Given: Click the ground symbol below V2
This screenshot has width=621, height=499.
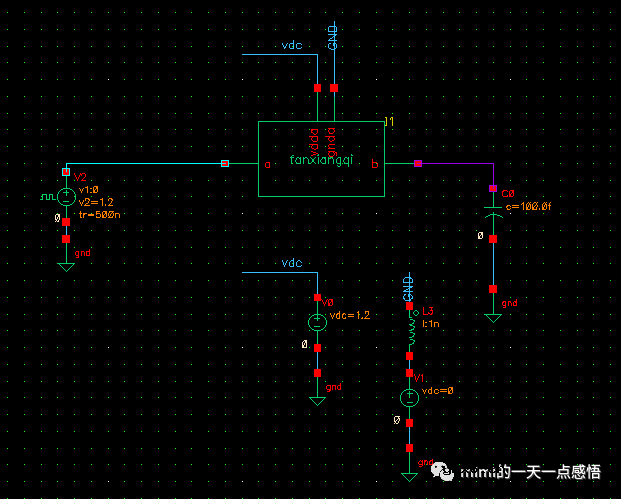Looking at the screenshot, I should pos(66,264).
